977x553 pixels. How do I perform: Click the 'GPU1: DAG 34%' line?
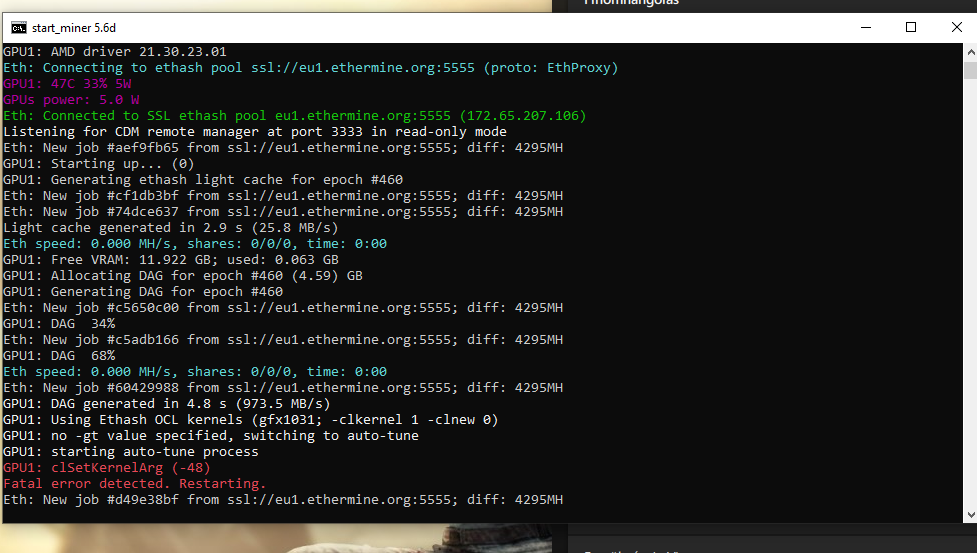[59, 324]
